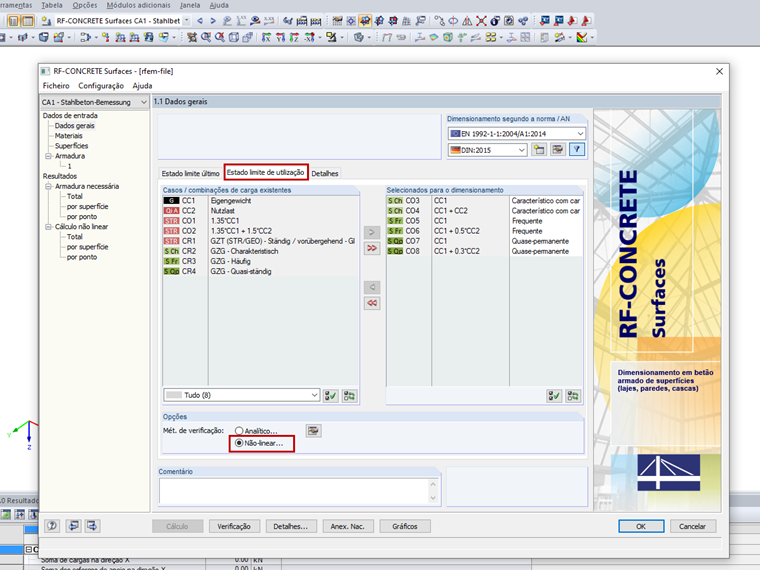The image size is (760, 570).
Task: Select Não-linear verification method
Action: [259, 443]
